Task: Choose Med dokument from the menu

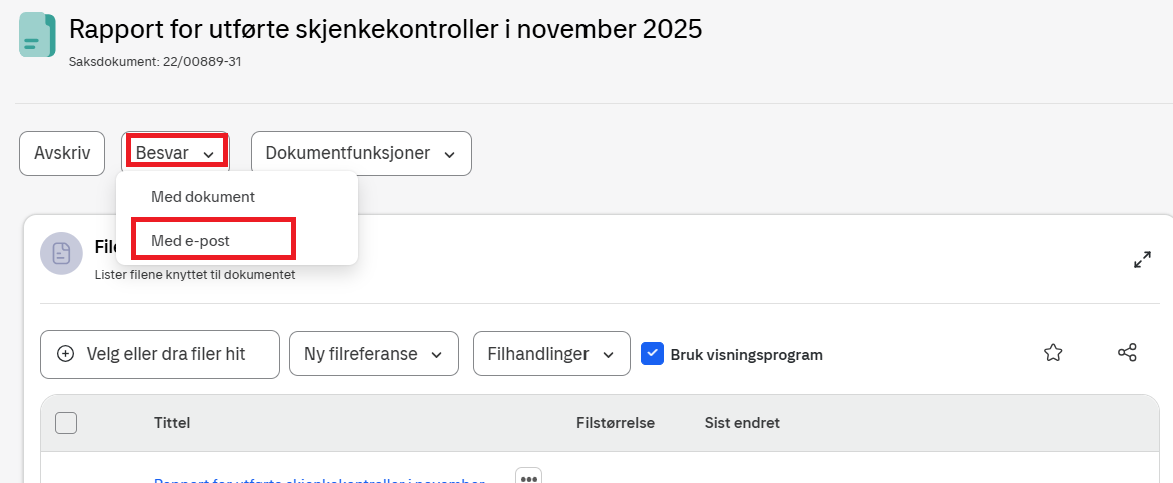Action: (203, 197)
